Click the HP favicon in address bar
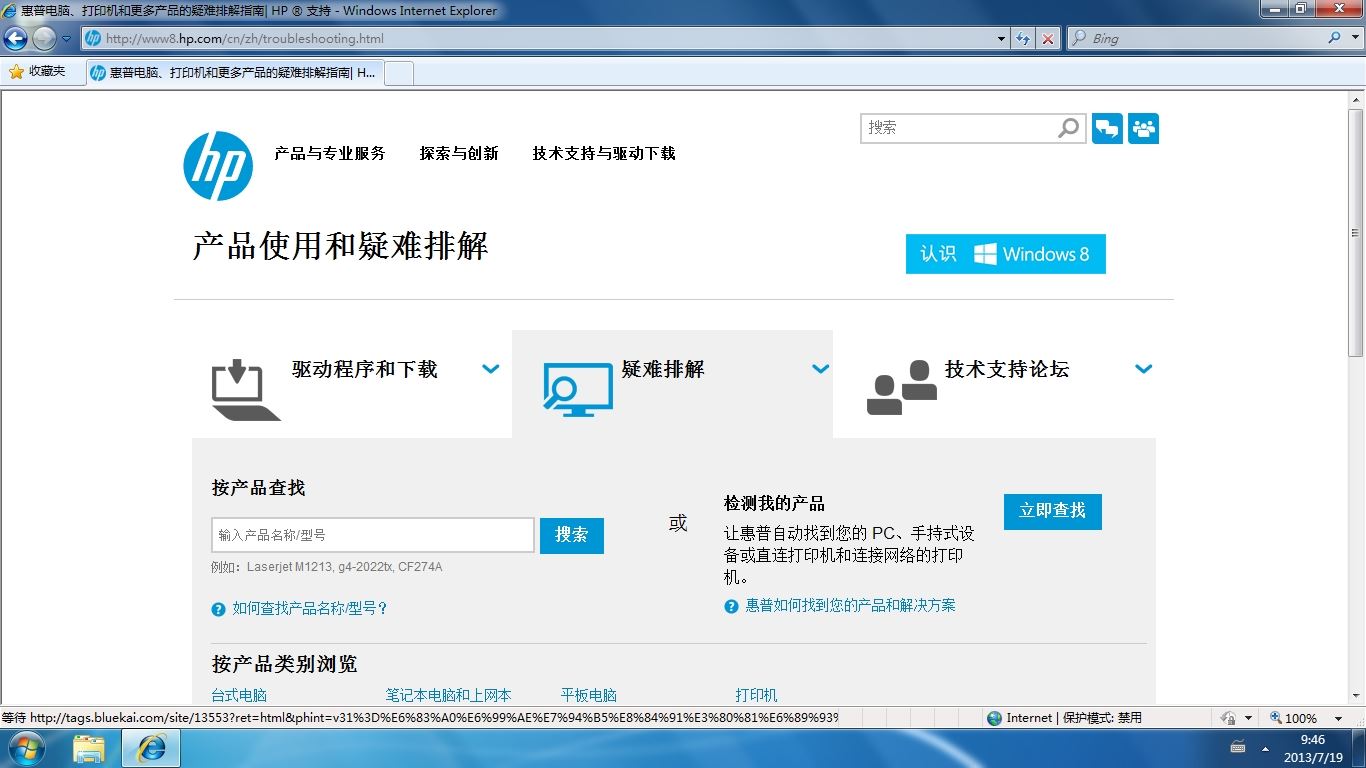Screen dimensions: 1366x768 click(x=93, y=39)
